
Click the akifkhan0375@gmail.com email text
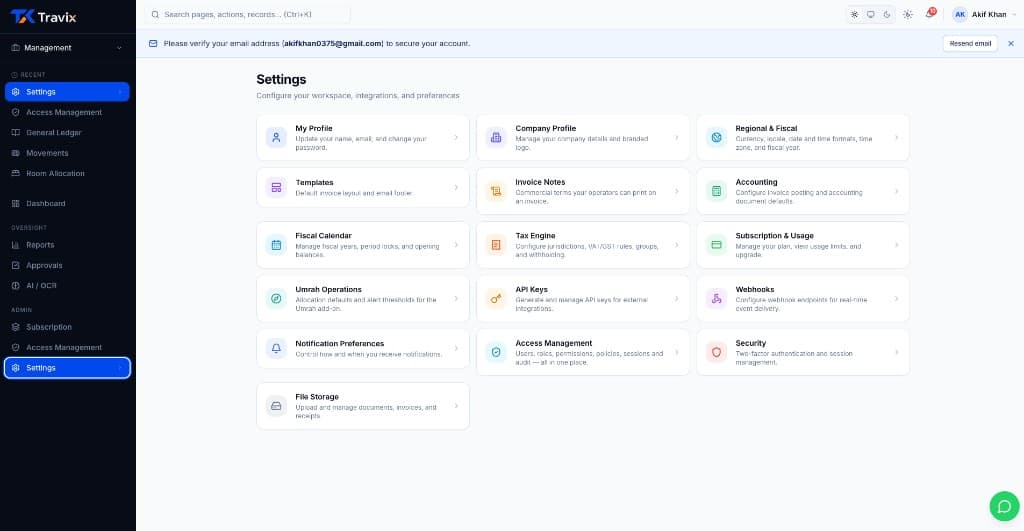tap(333, 44)
